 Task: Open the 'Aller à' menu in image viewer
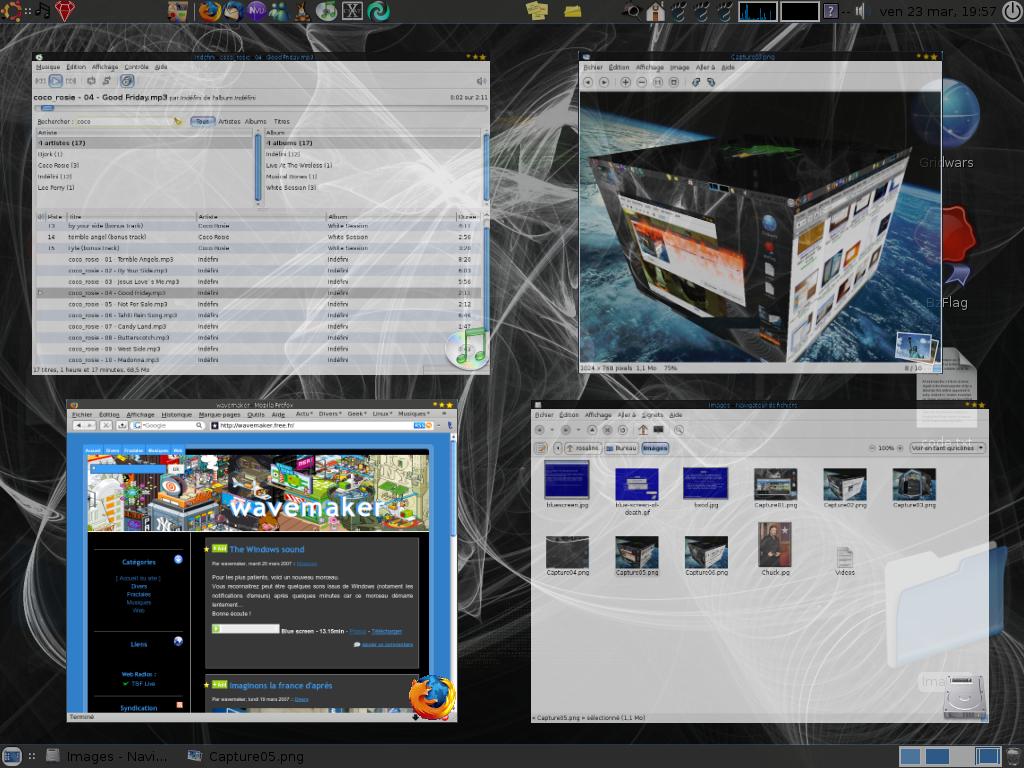point(705,67)
